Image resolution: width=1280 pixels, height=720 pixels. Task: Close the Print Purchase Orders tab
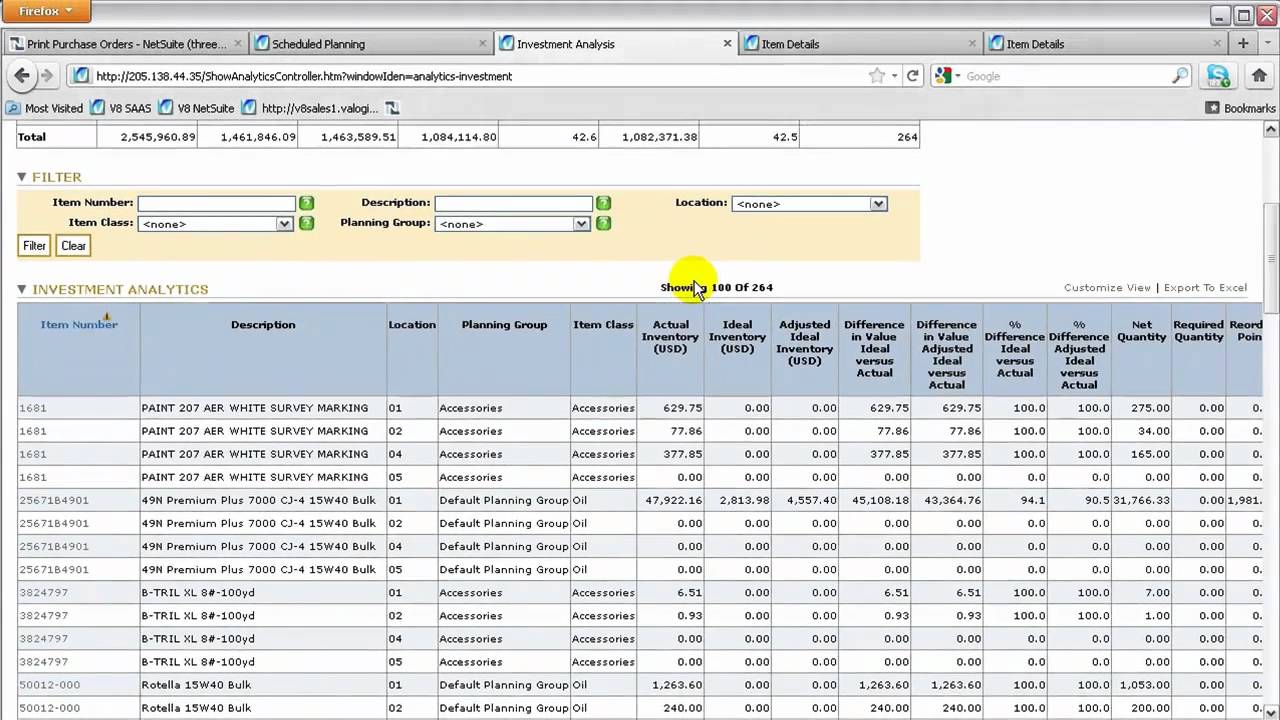pyautogui.click(x=238, y=44)
